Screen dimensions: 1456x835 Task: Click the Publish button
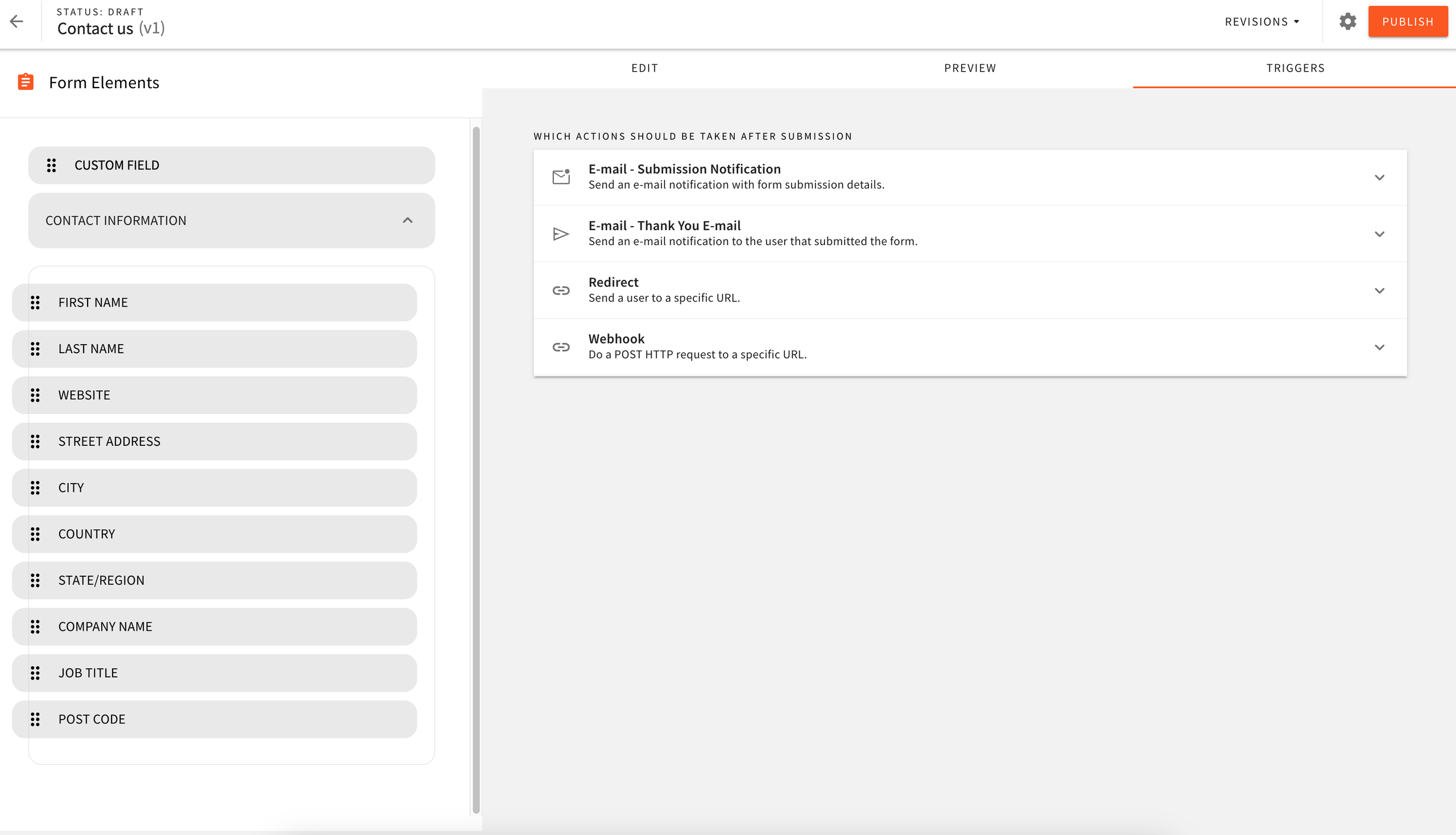[1407, 22]
